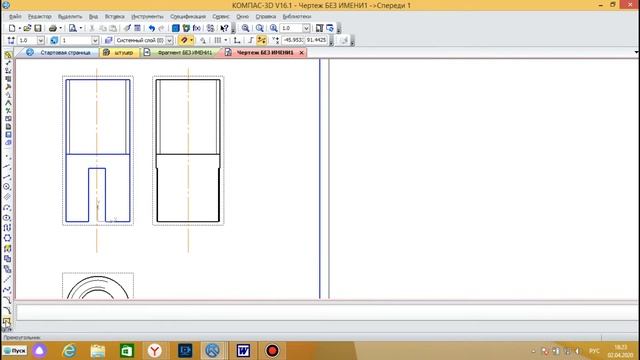
Task: Close the 'Чертеж БЕЗ ИМЕНИ1' tab
Action: 302,53
